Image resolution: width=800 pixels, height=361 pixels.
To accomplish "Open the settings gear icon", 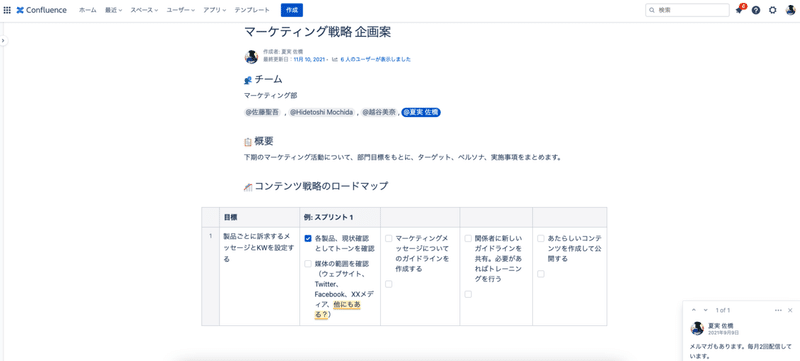I will pyautogui.click(x=772, y=10).
